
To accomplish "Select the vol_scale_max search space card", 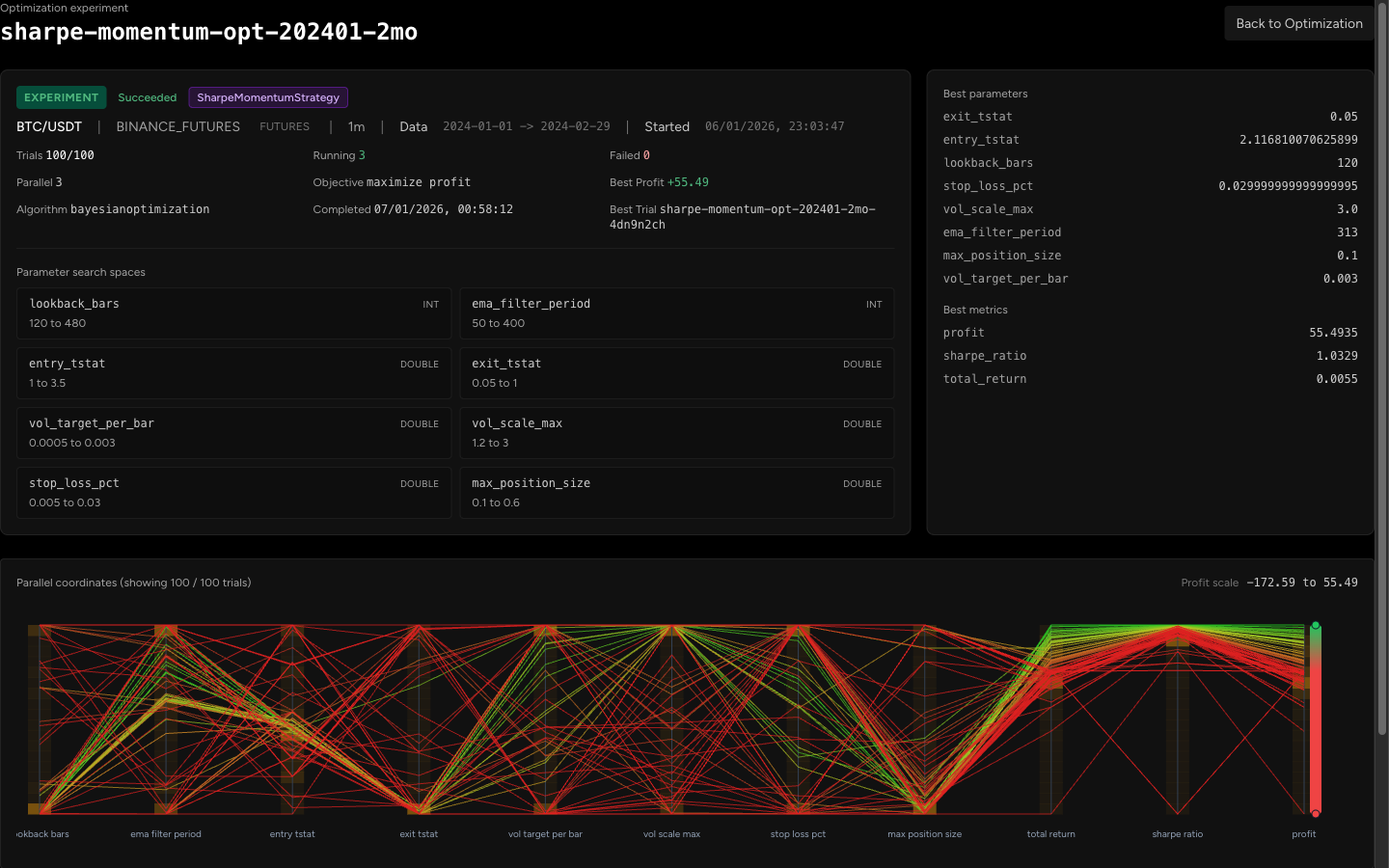I will coord(676,433).
